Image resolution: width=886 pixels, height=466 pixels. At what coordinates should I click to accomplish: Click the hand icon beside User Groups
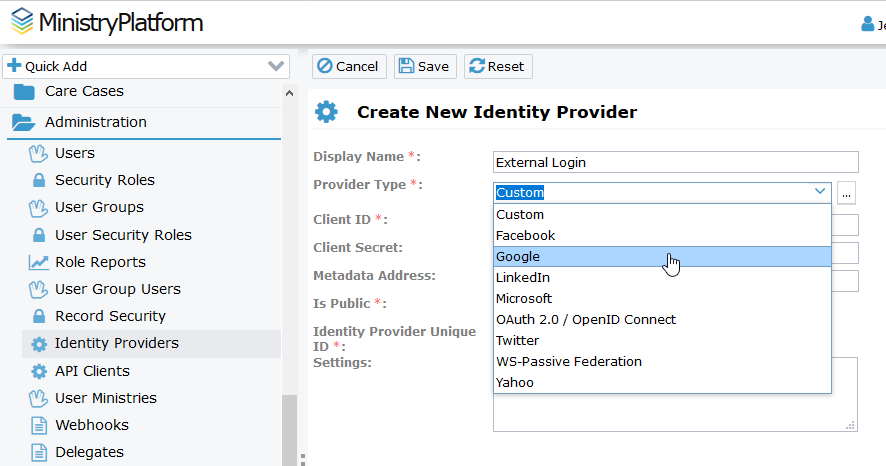pos(38,208)
